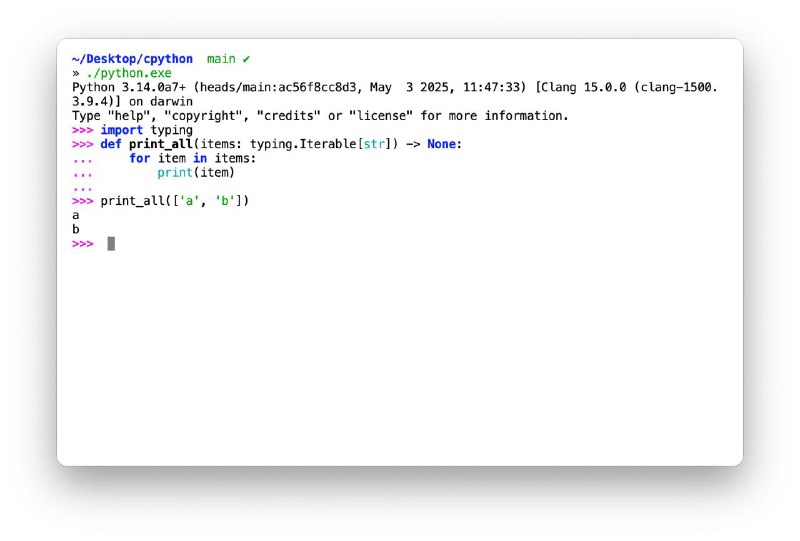Click the print_all function name in def
Viewport: 800px width, 541px height.
(x=161, y=144)
